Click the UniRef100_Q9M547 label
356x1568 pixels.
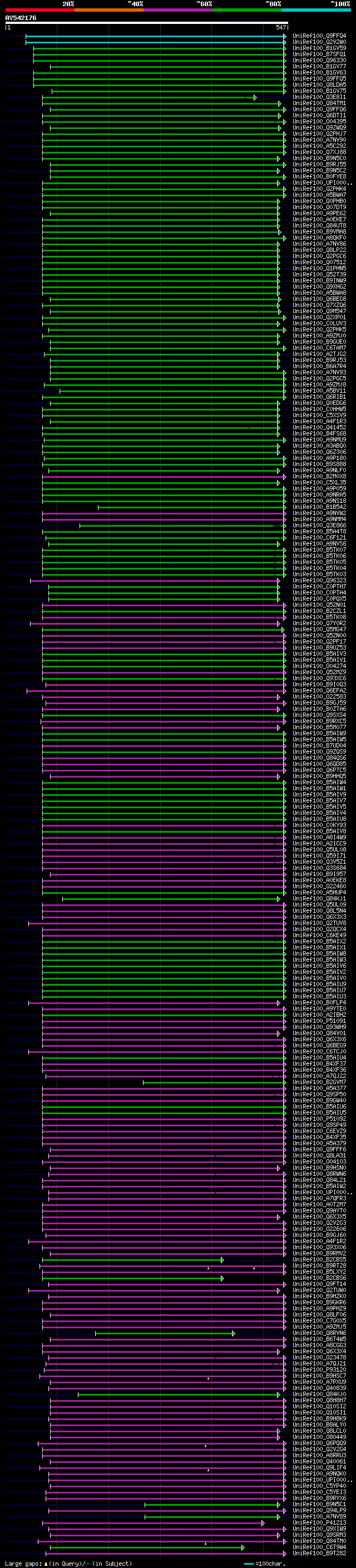[319, 311]
